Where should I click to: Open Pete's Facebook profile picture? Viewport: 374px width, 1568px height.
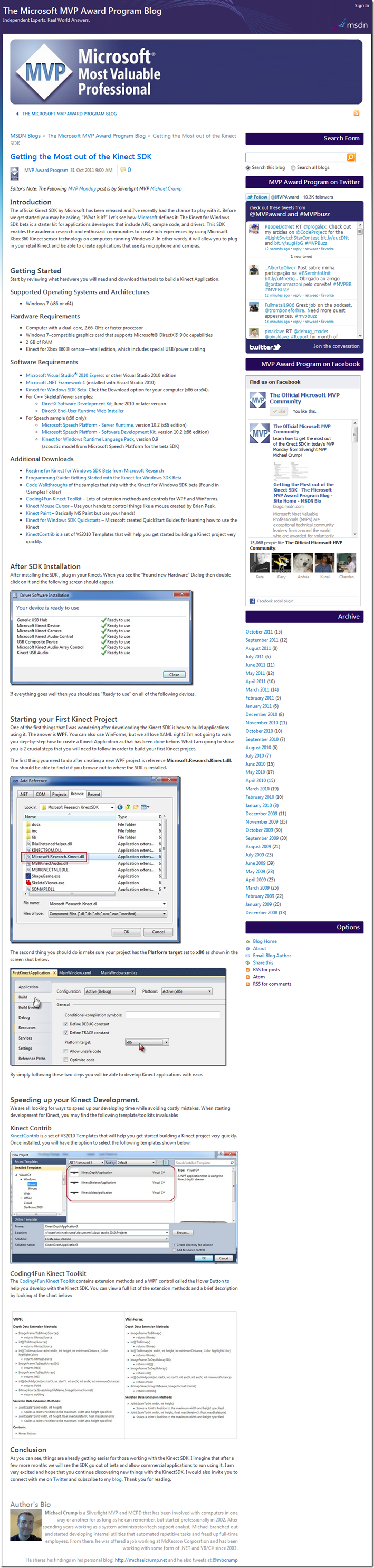pos(260,562)
